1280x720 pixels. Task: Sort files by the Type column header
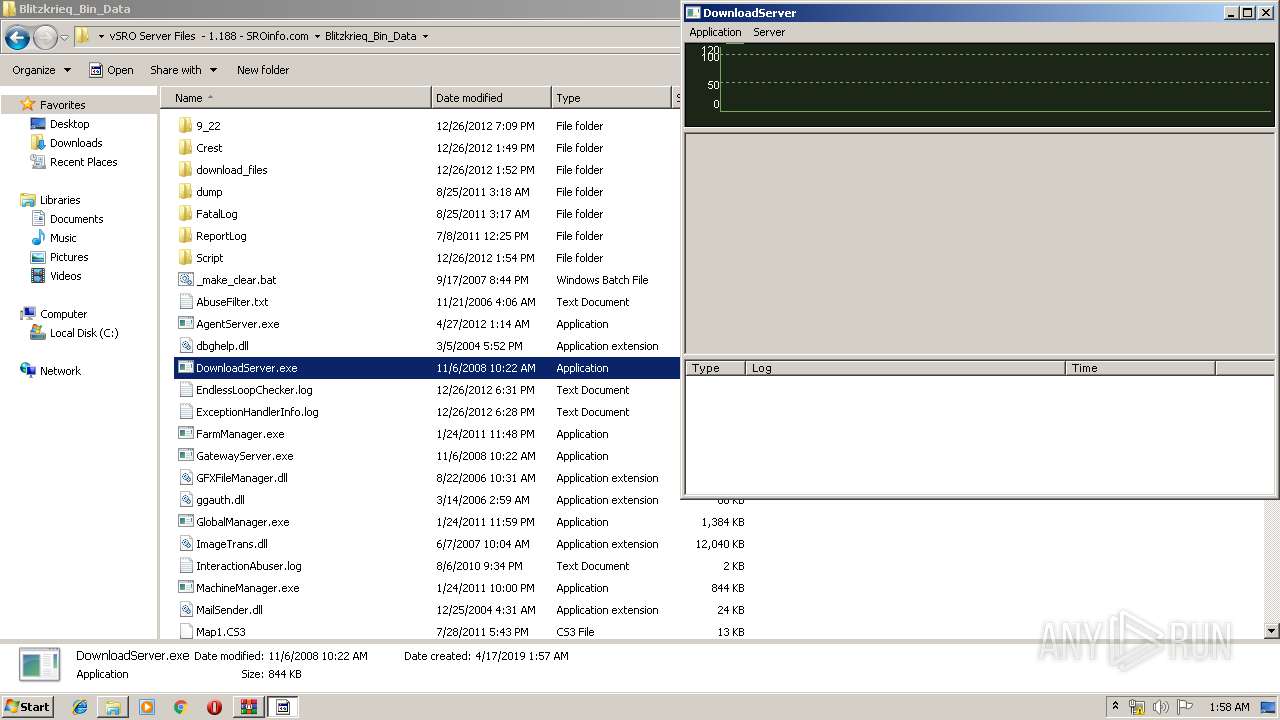[x=612, y=98]
